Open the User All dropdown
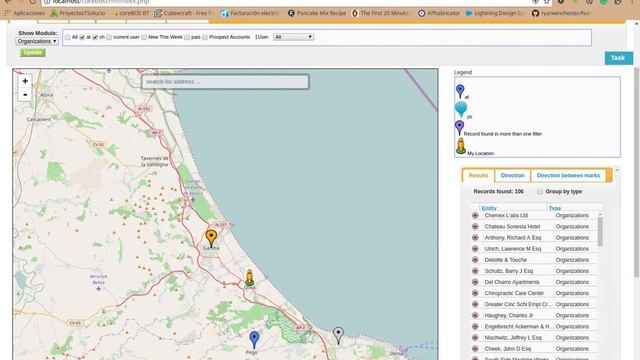 (293, 37)
